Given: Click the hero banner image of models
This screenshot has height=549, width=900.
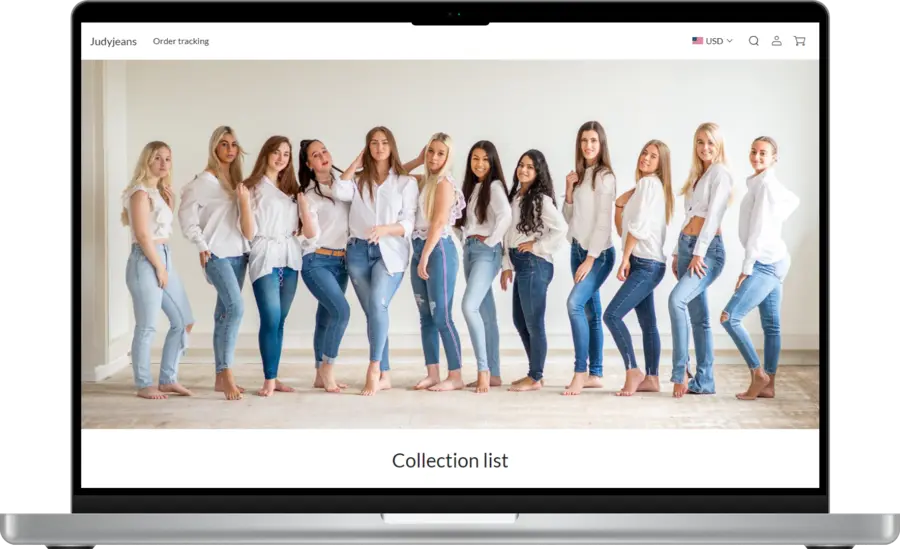Looking at the screenshot, I should [450, 244].
